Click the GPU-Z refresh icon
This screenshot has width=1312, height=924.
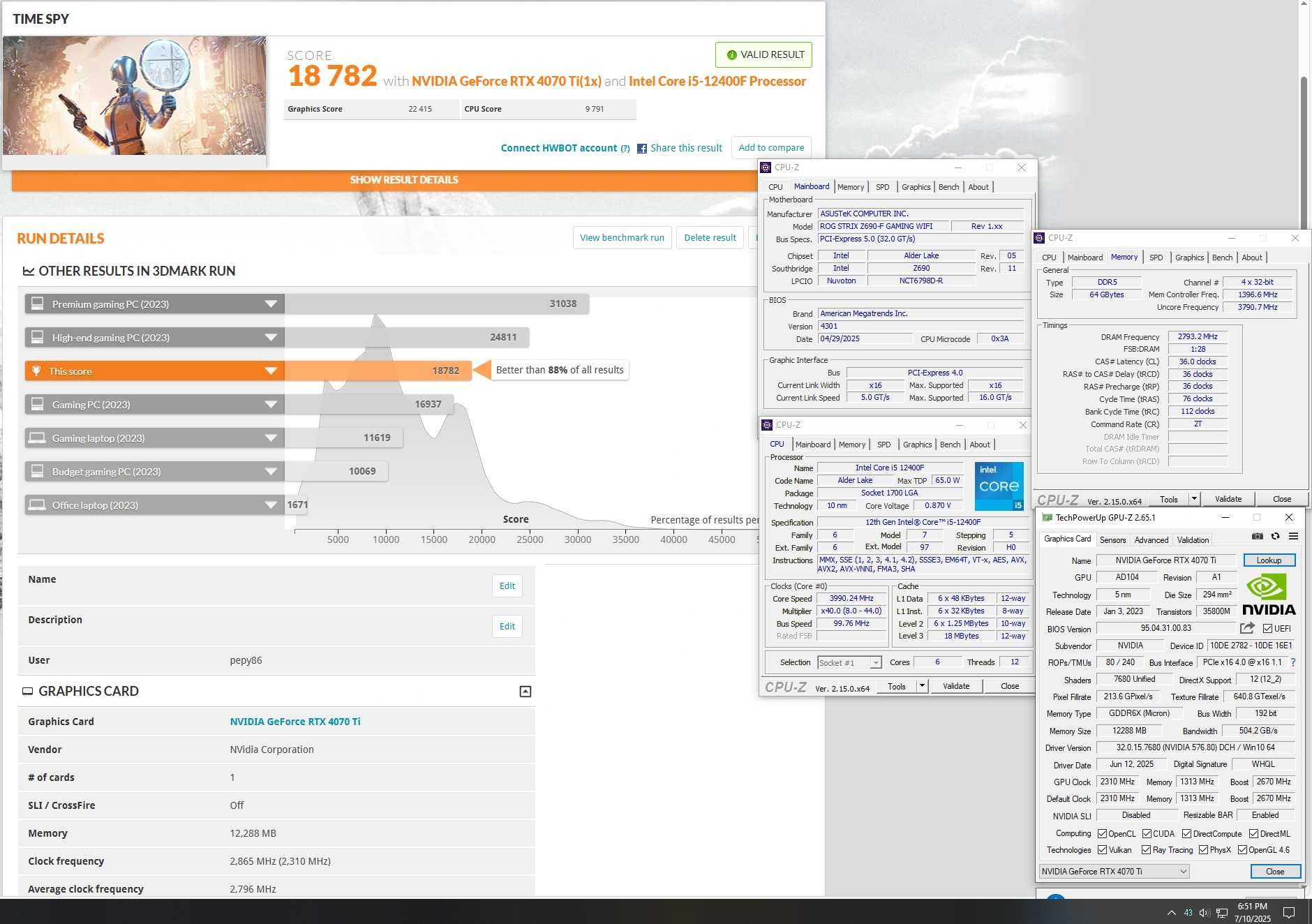[x=1275, y=536]
